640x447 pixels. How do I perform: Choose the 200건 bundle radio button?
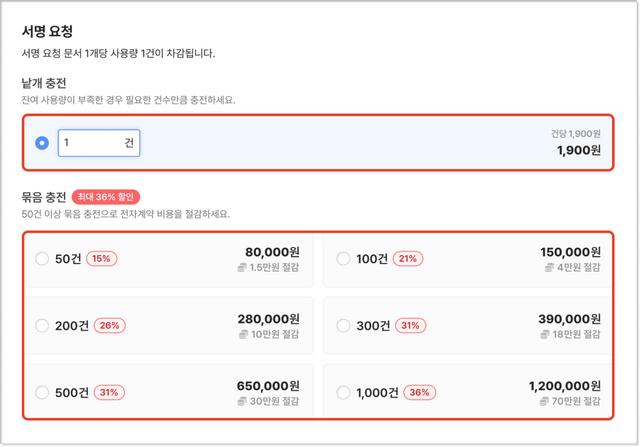pyautogui.click(x=42, y=325)
